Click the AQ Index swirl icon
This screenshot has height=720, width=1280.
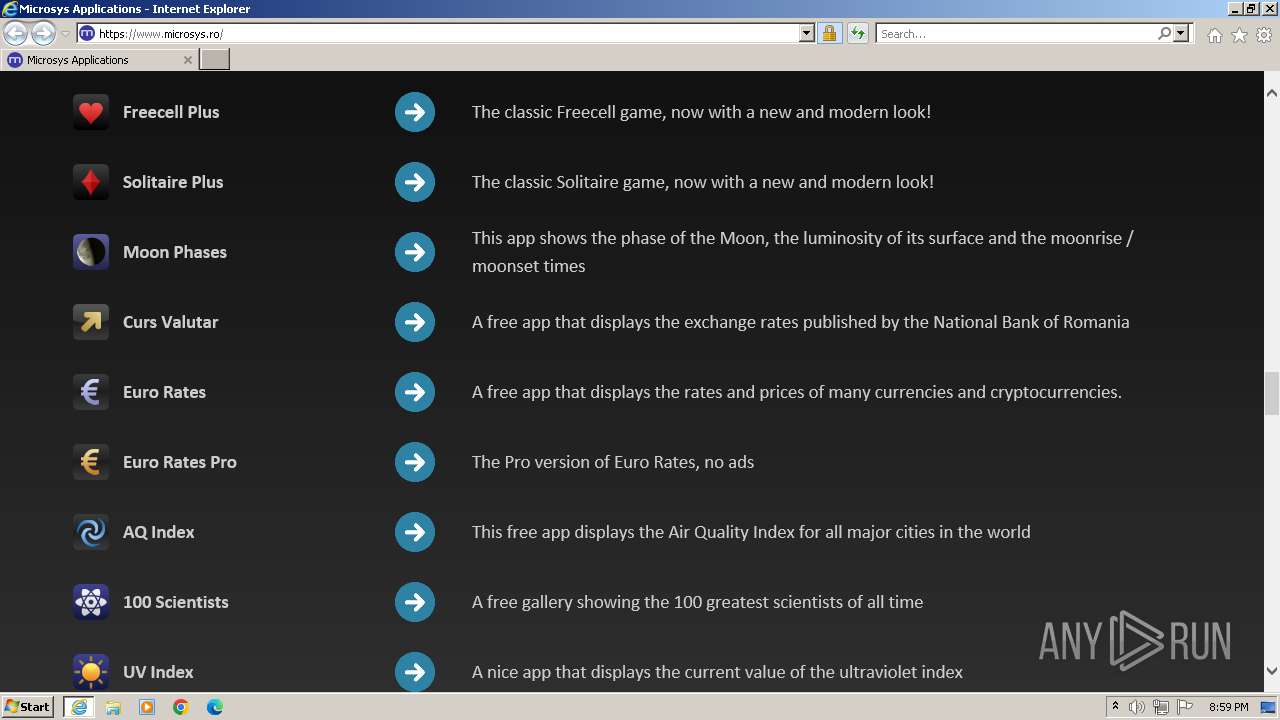click(x=91, y=532)
